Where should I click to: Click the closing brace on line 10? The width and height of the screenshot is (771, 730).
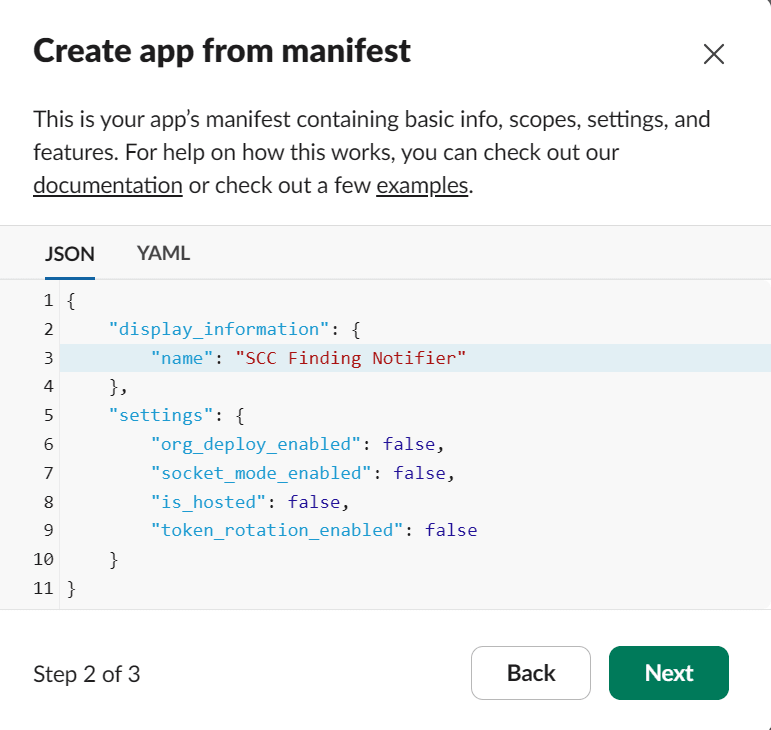click(114, 559)
